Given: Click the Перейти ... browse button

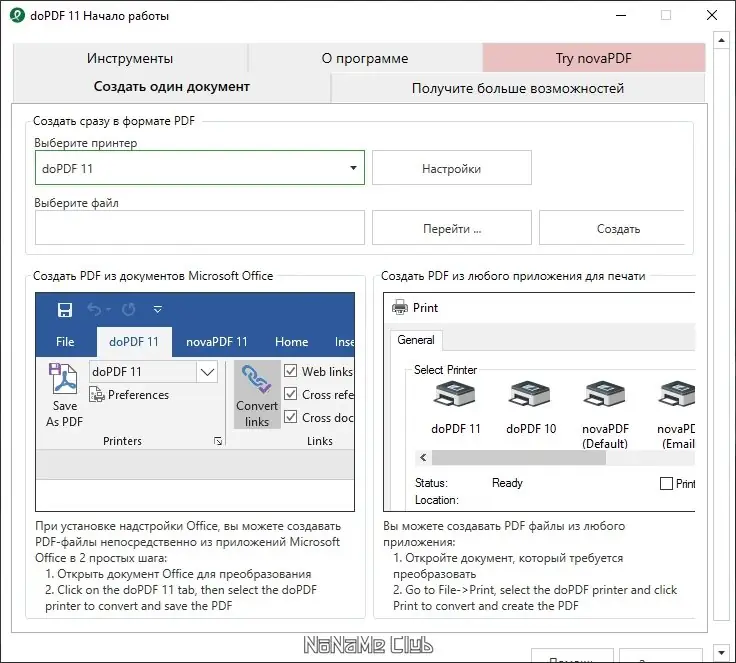Looking at the screenshot, I should (x=452, y=228).
